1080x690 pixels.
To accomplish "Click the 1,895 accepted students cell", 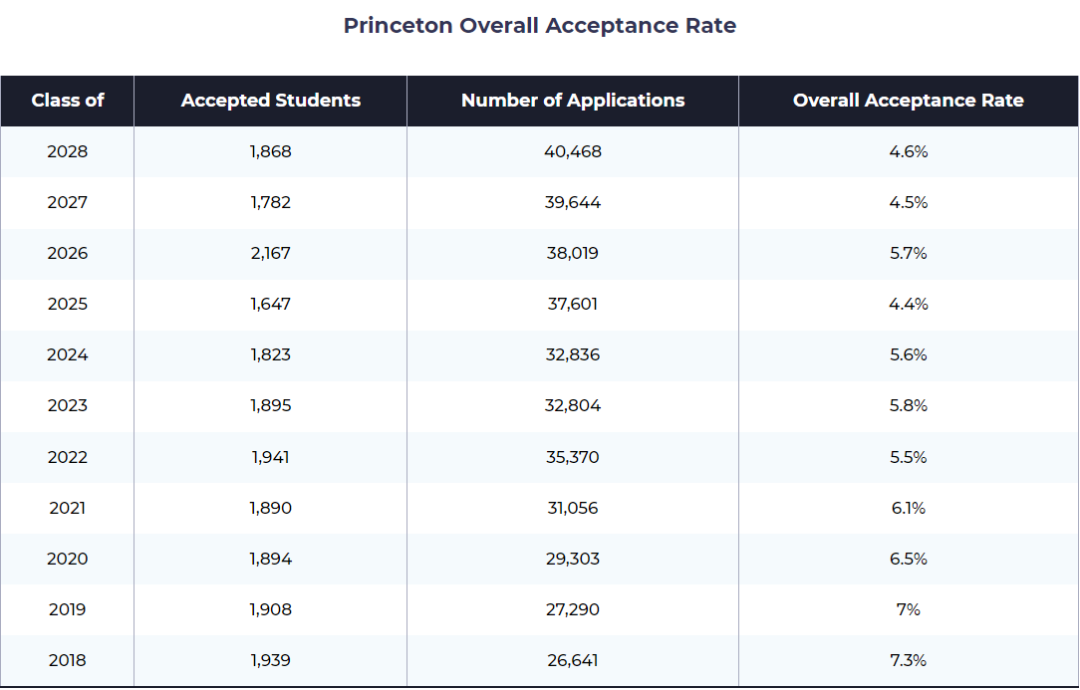I will point(271,406).
